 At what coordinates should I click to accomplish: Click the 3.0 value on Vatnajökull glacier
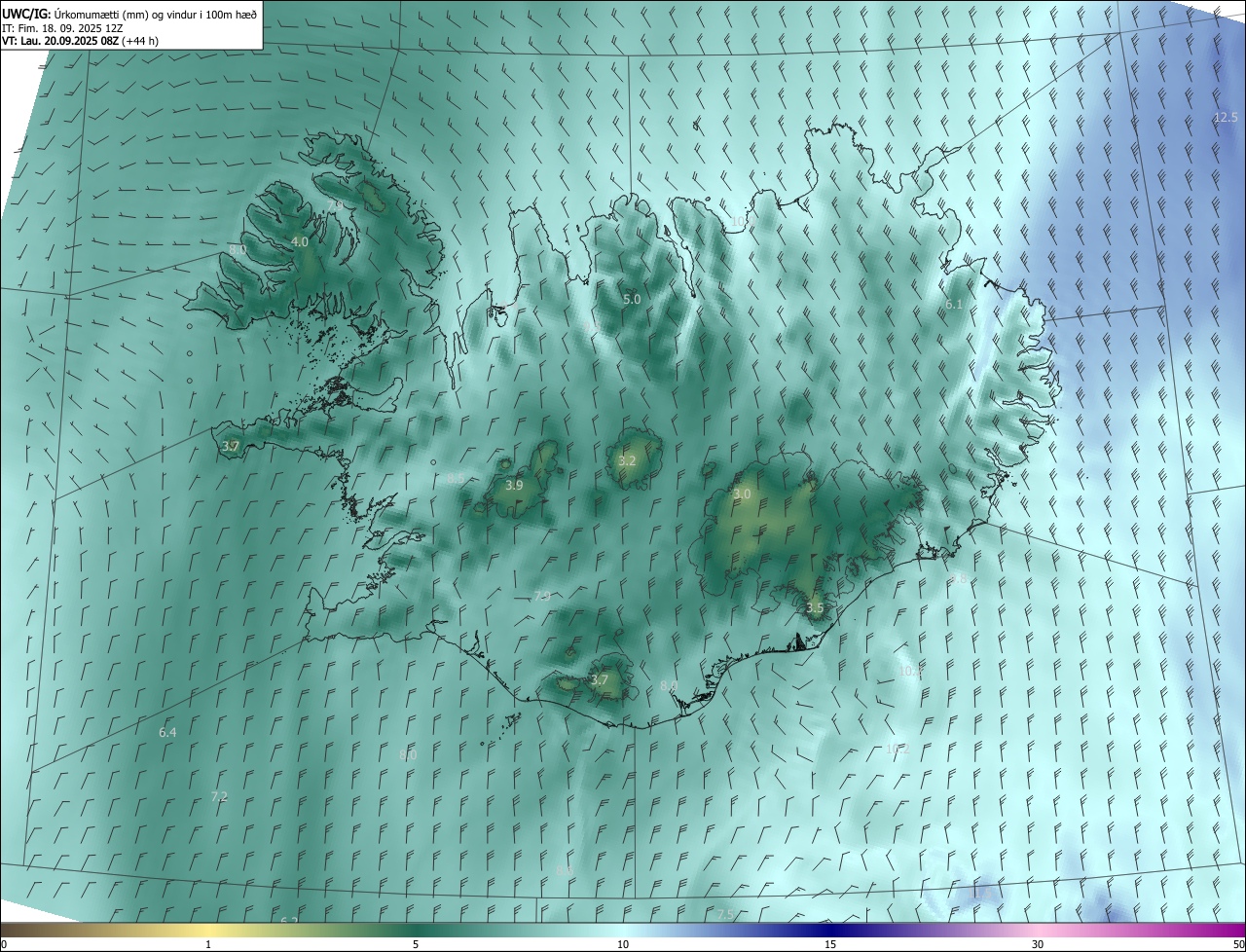pos(742,494)
